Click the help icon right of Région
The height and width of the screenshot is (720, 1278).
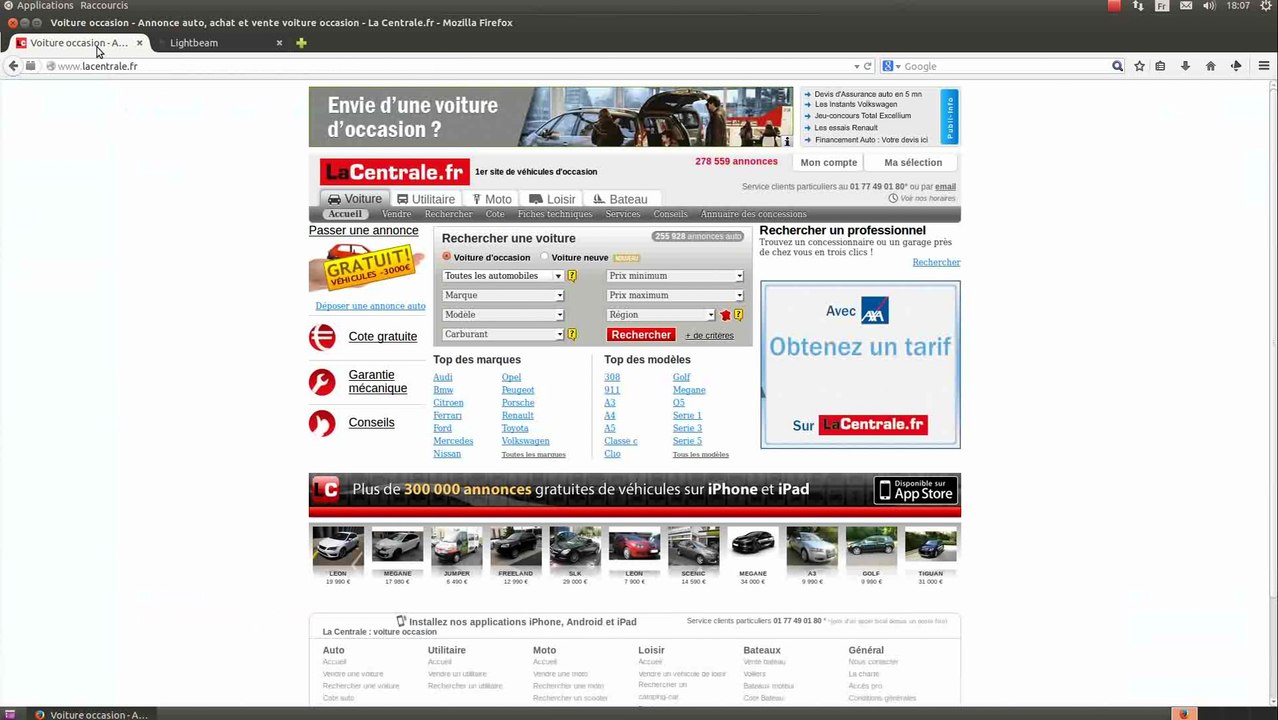click(738, 315)
